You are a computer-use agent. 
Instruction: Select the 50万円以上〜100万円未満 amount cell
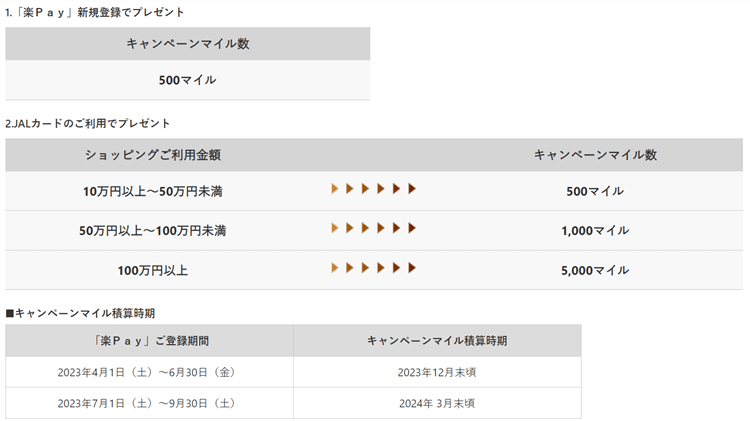click(x=153, y=231)
